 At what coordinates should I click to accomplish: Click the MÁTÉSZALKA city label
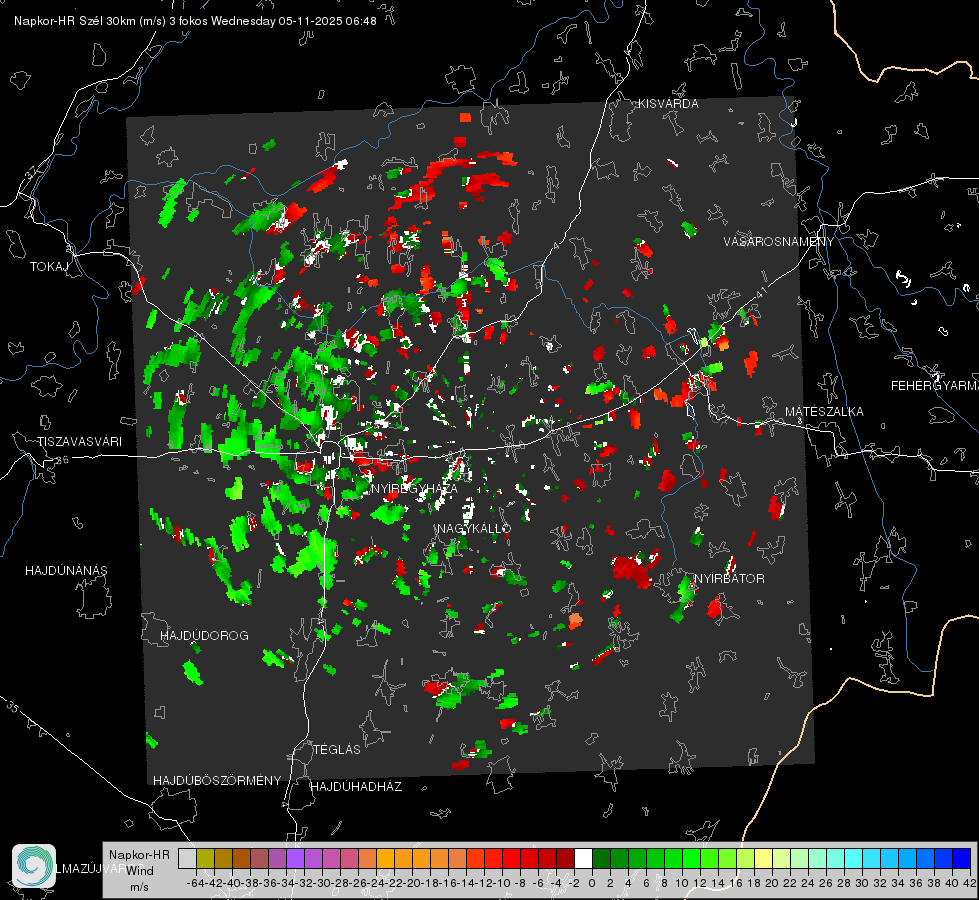[824, 412]
